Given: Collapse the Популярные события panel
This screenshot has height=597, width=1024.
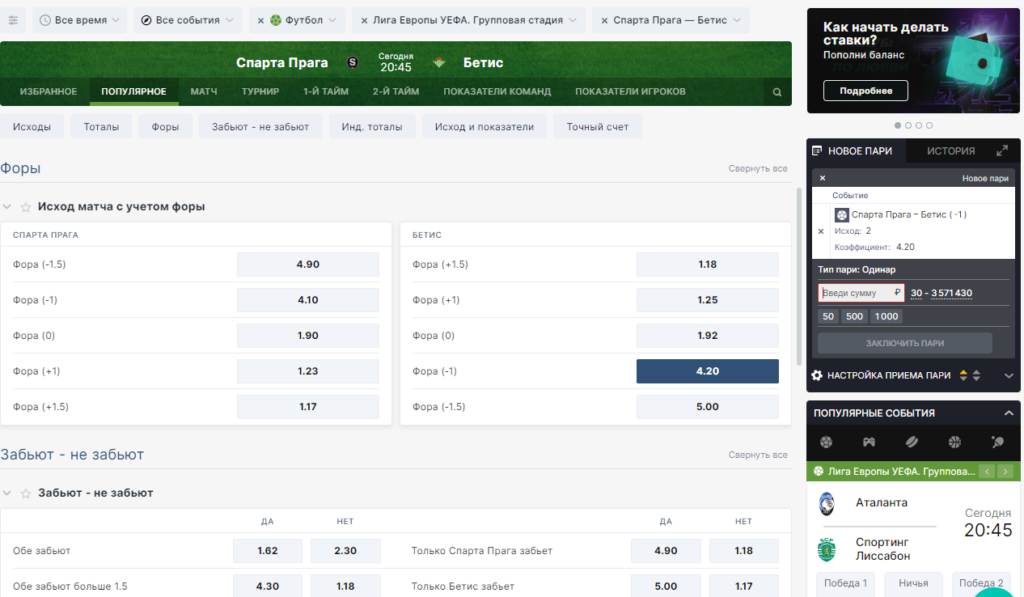Looking at the screenshot, I should 1008,413.
